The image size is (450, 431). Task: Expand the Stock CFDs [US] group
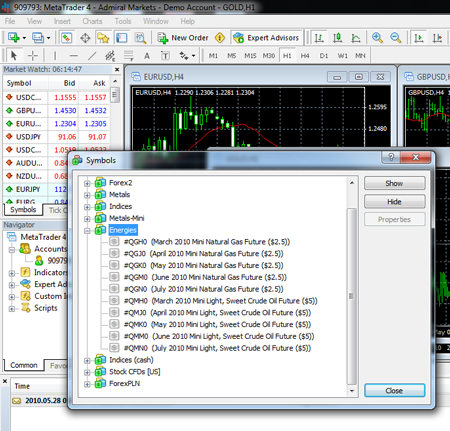pos(87,372)
